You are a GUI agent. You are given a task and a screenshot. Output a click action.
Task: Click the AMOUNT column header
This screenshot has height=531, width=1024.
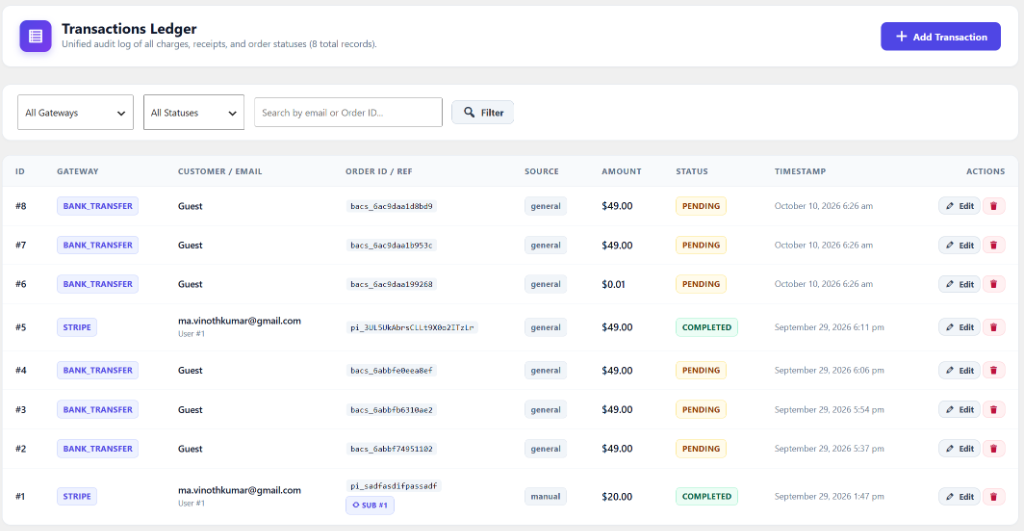click(621, 171)
